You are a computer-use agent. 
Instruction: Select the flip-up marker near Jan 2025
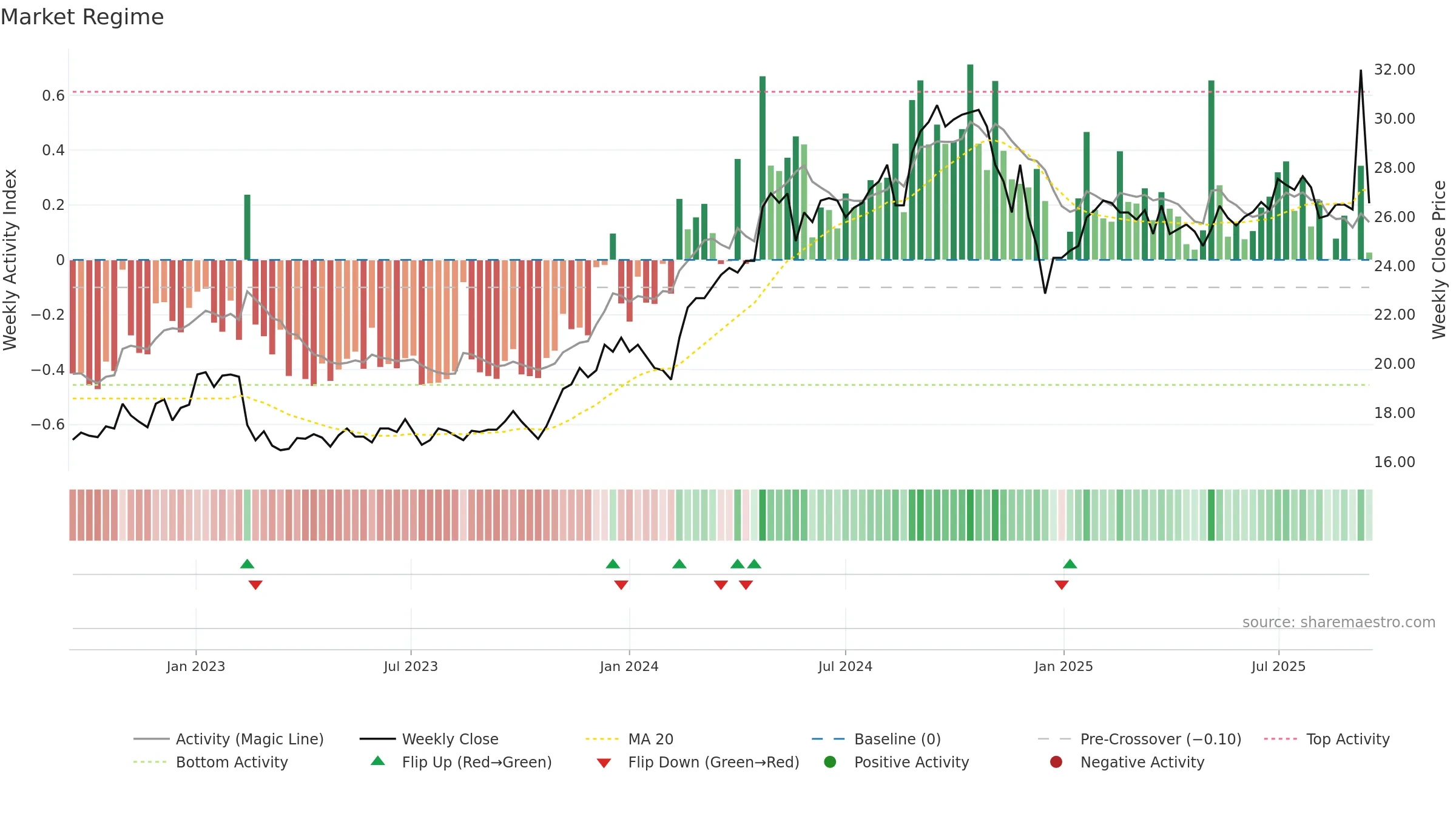click(1070, 564)
